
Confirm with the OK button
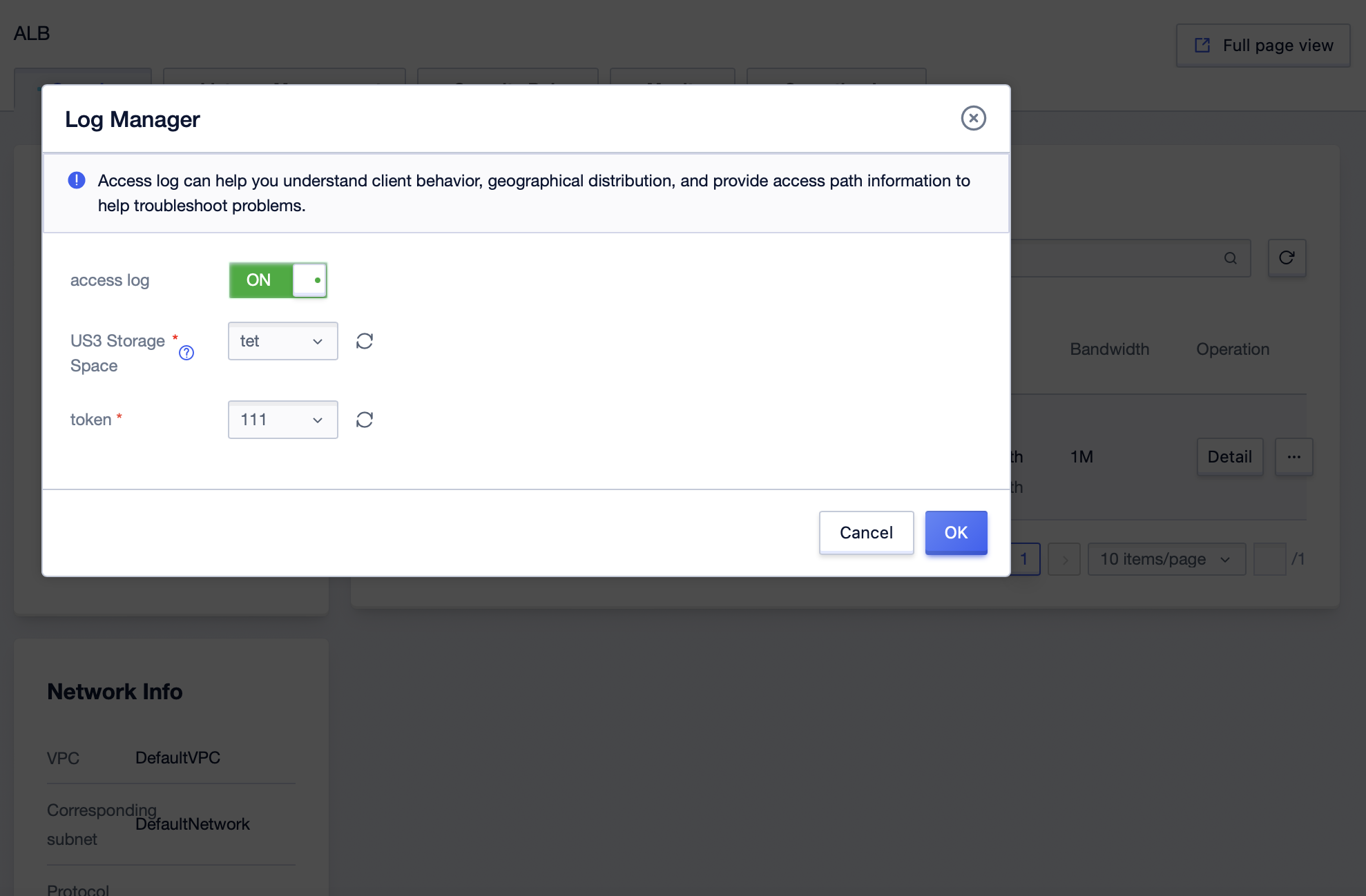point(956,532)
